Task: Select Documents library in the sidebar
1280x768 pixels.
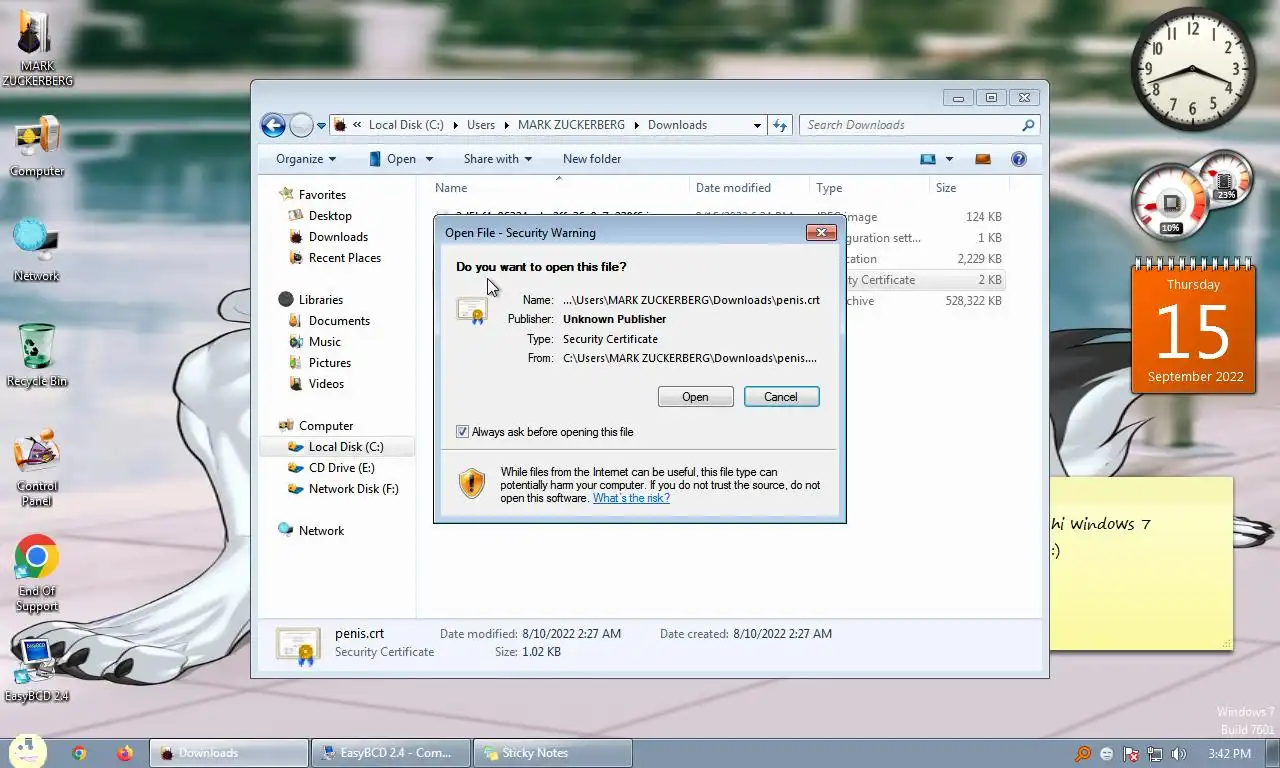Action: (x=339, y=321)
